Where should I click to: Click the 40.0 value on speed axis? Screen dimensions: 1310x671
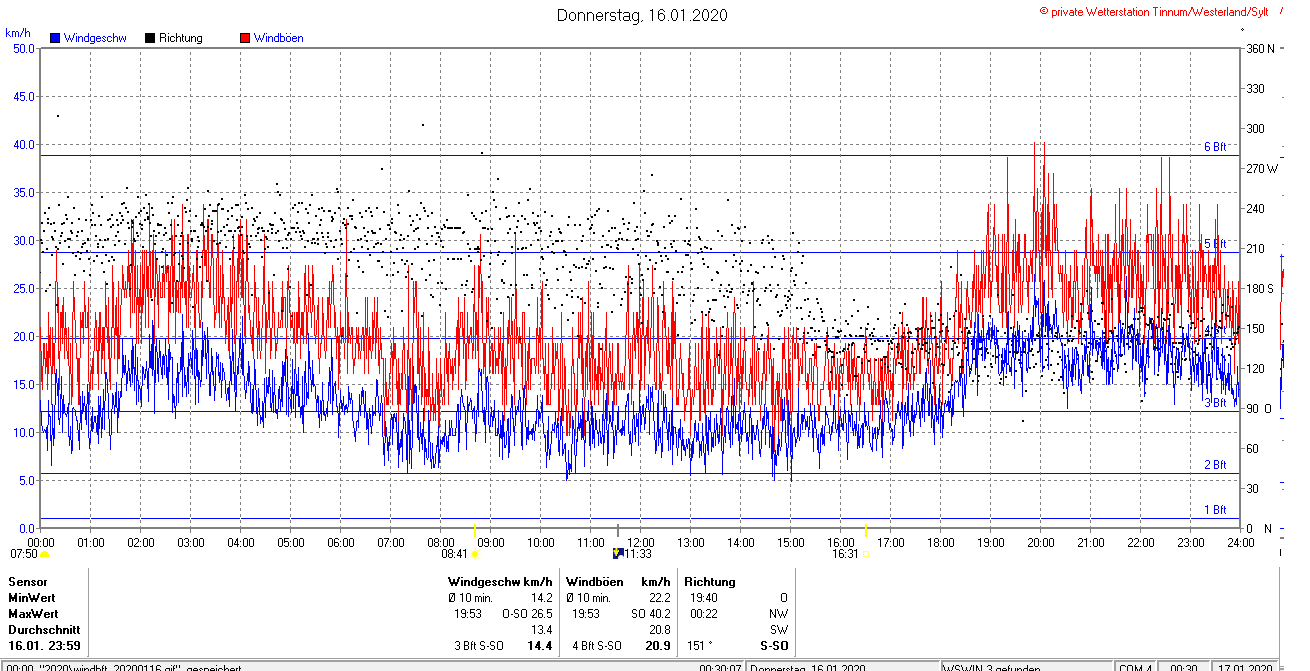click(x=23, y=144)
